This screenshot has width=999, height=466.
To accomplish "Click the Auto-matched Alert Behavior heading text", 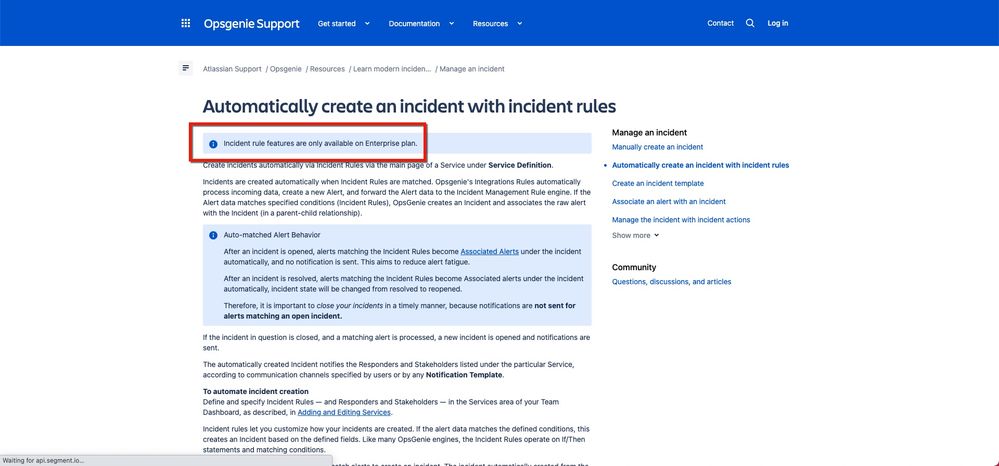I will 271,235.
